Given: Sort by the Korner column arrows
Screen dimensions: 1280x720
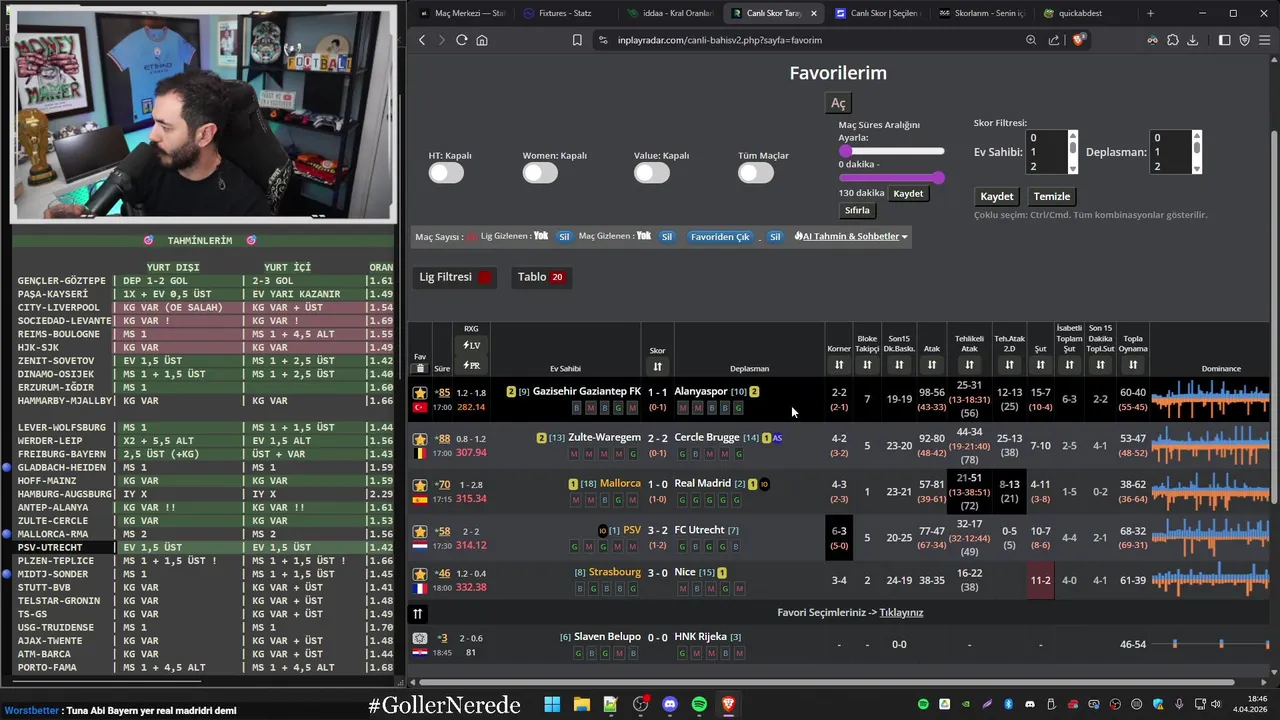Looking at the screenshot, I should coord(839,365).
